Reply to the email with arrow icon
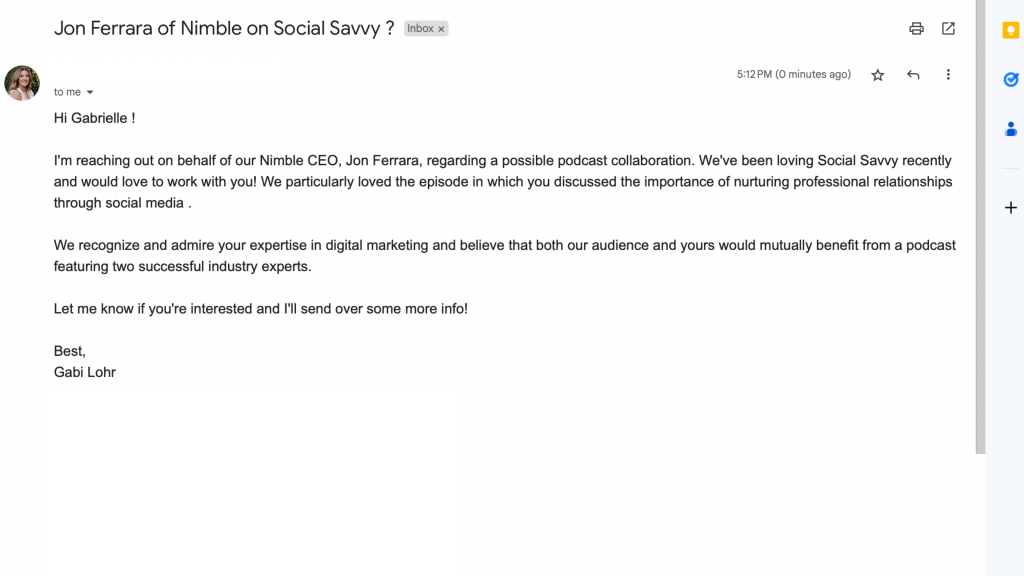Screen dimensions: 1024x576 [913, 75]
